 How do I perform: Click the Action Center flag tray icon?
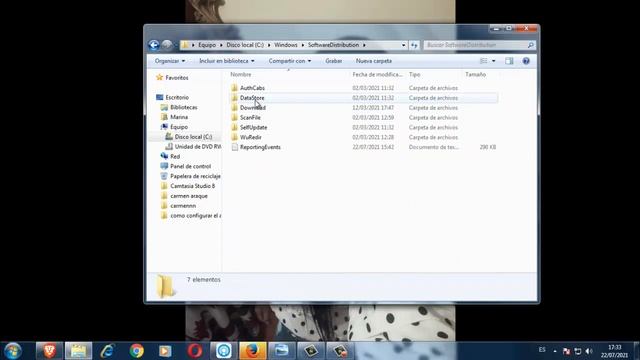566,351
